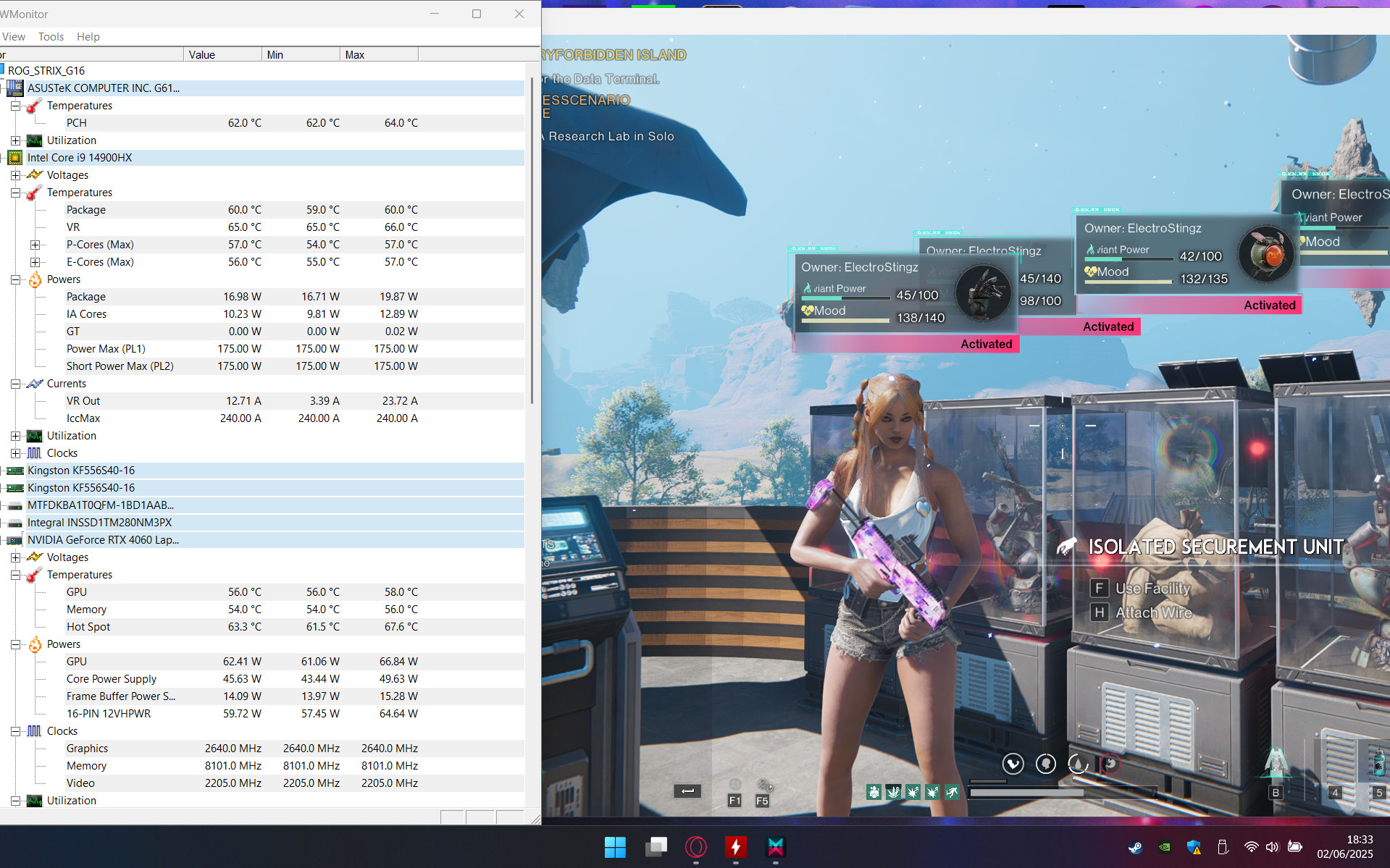Select the CPU Package temperature row
Viewport: 1390px width, 868px height.
point(262,210)
